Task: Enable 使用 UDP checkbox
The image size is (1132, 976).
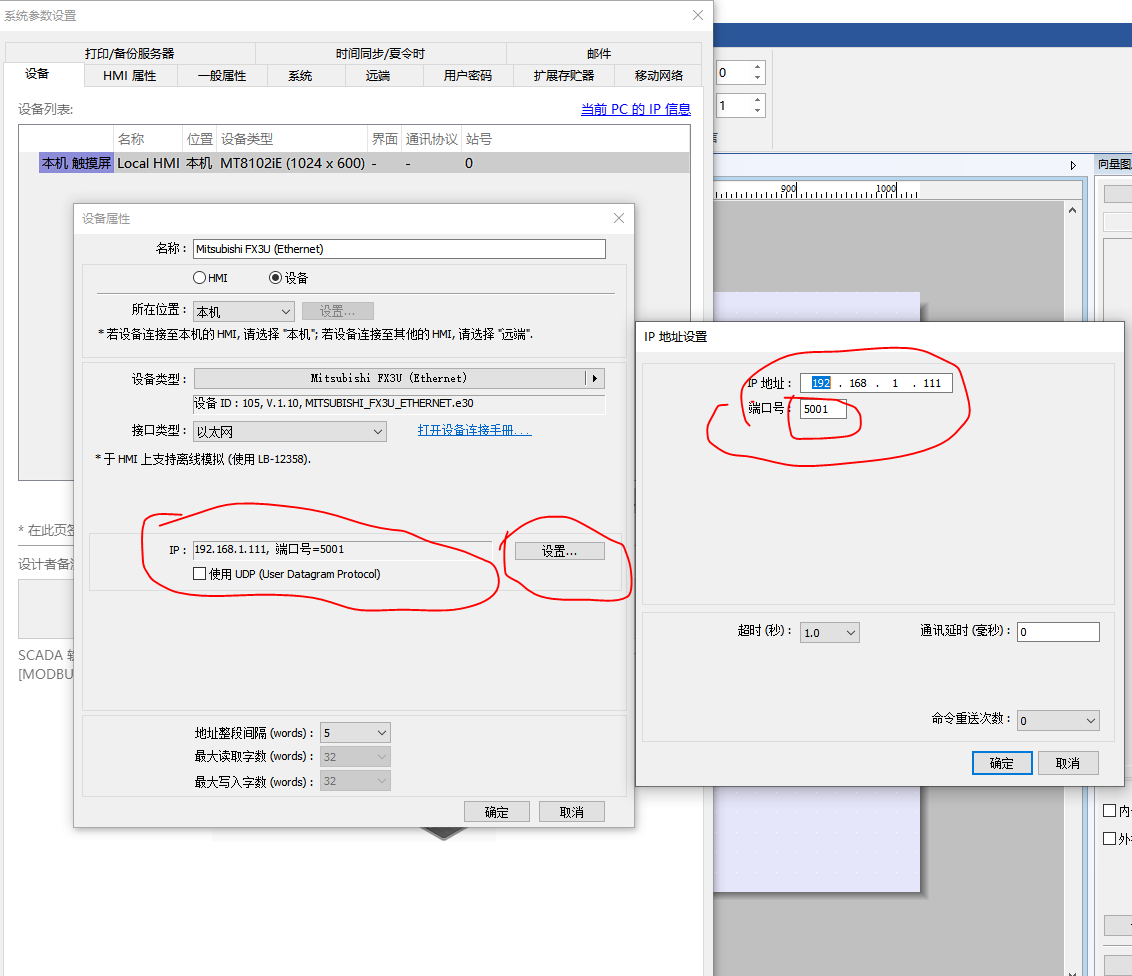Action: tap(200, 574)
